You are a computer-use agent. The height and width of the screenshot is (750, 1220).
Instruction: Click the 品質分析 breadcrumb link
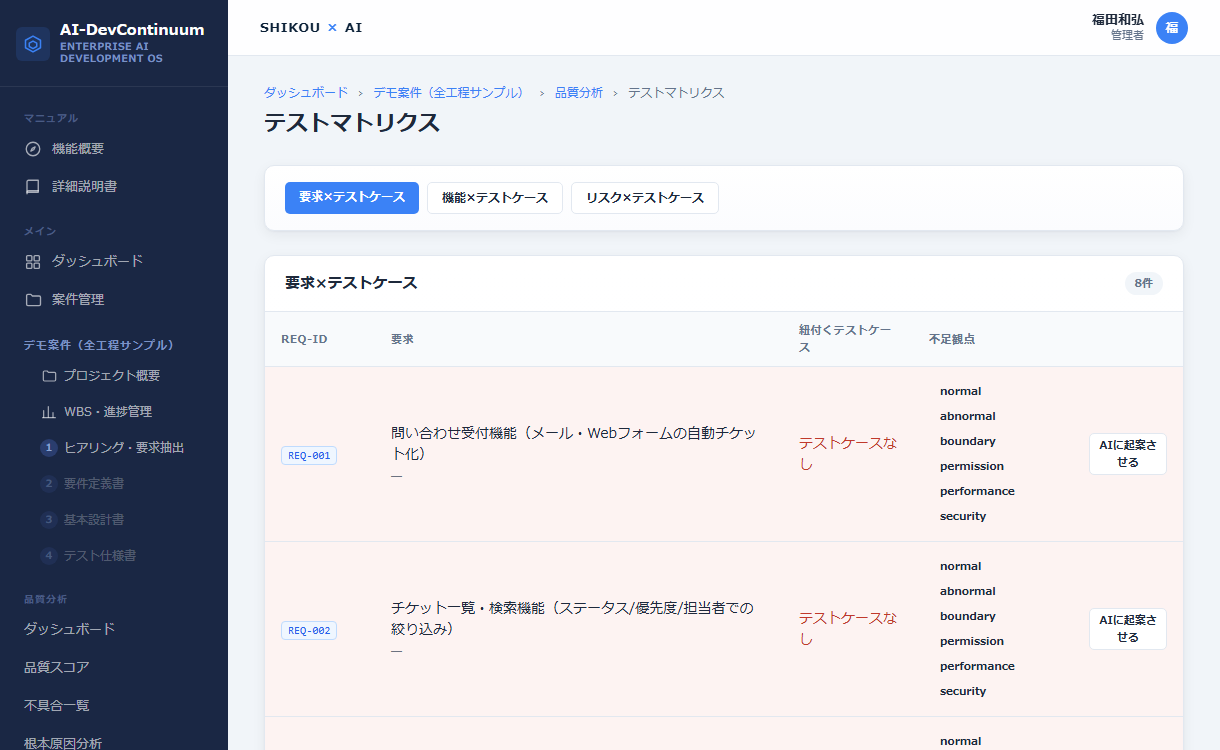[579, 93]
